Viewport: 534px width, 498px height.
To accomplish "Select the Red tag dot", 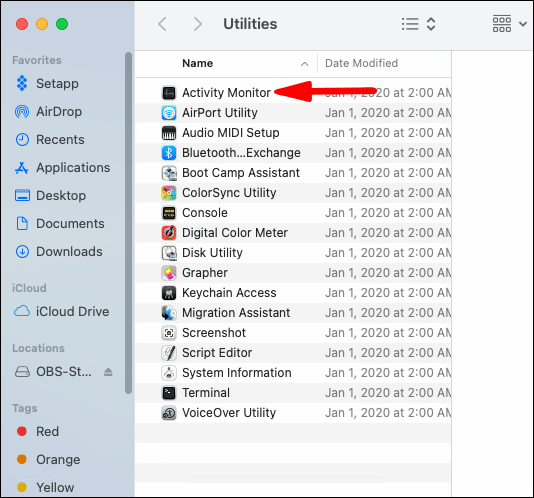I will coord(22,431).
